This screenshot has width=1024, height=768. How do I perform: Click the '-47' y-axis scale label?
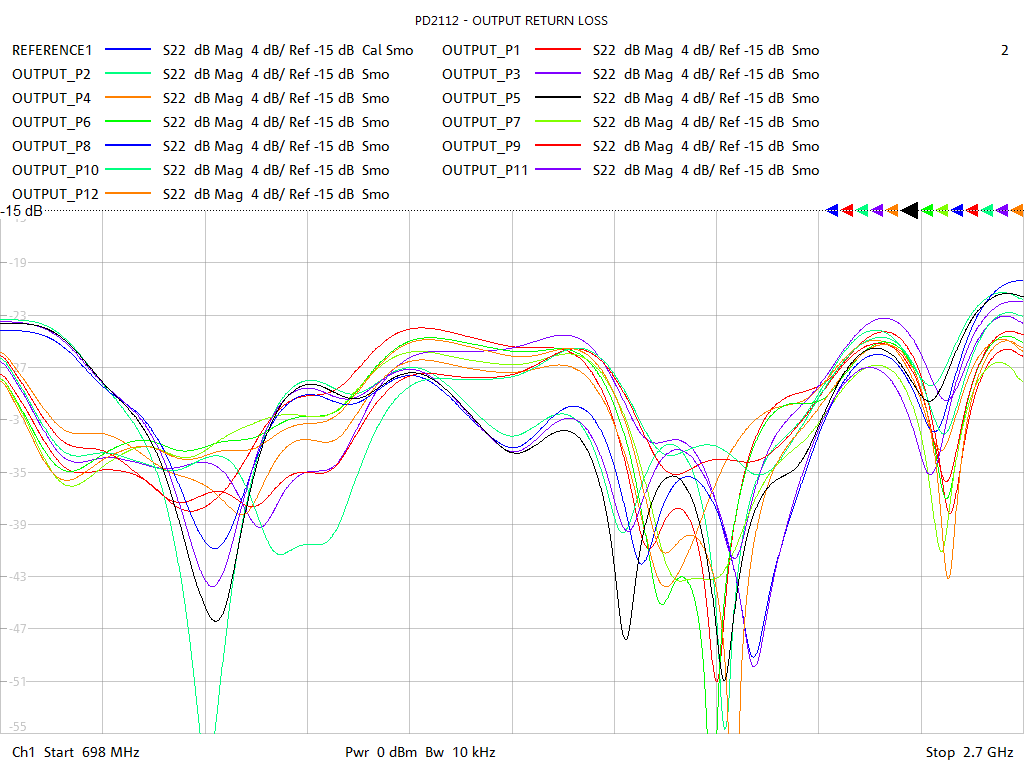point(16,629)
